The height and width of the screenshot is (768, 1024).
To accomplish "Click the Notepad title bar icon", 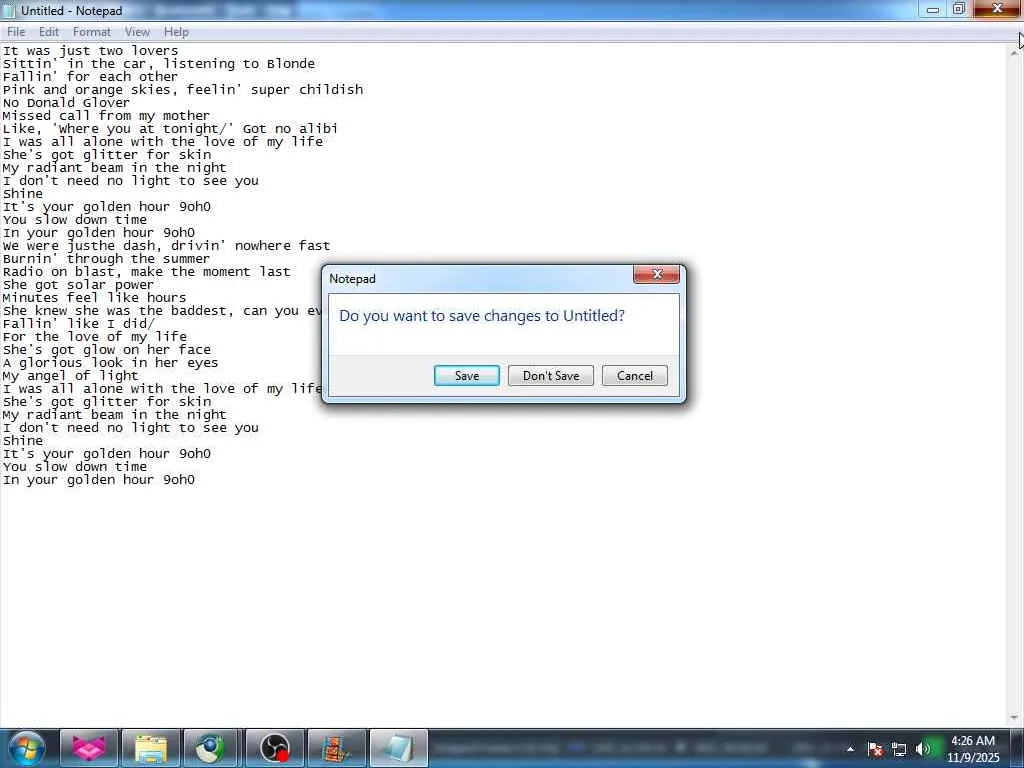I will pyautogui.click(x=9, y=10).
